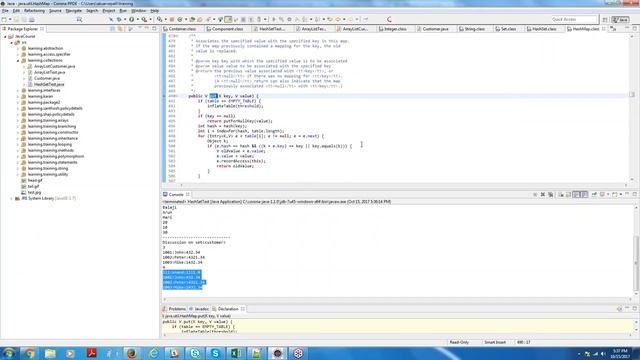Image resolution: width=640 pixels, height=360 pixels.
Task: Click the Open Perspective icon
Action: (x=605, y=19)
